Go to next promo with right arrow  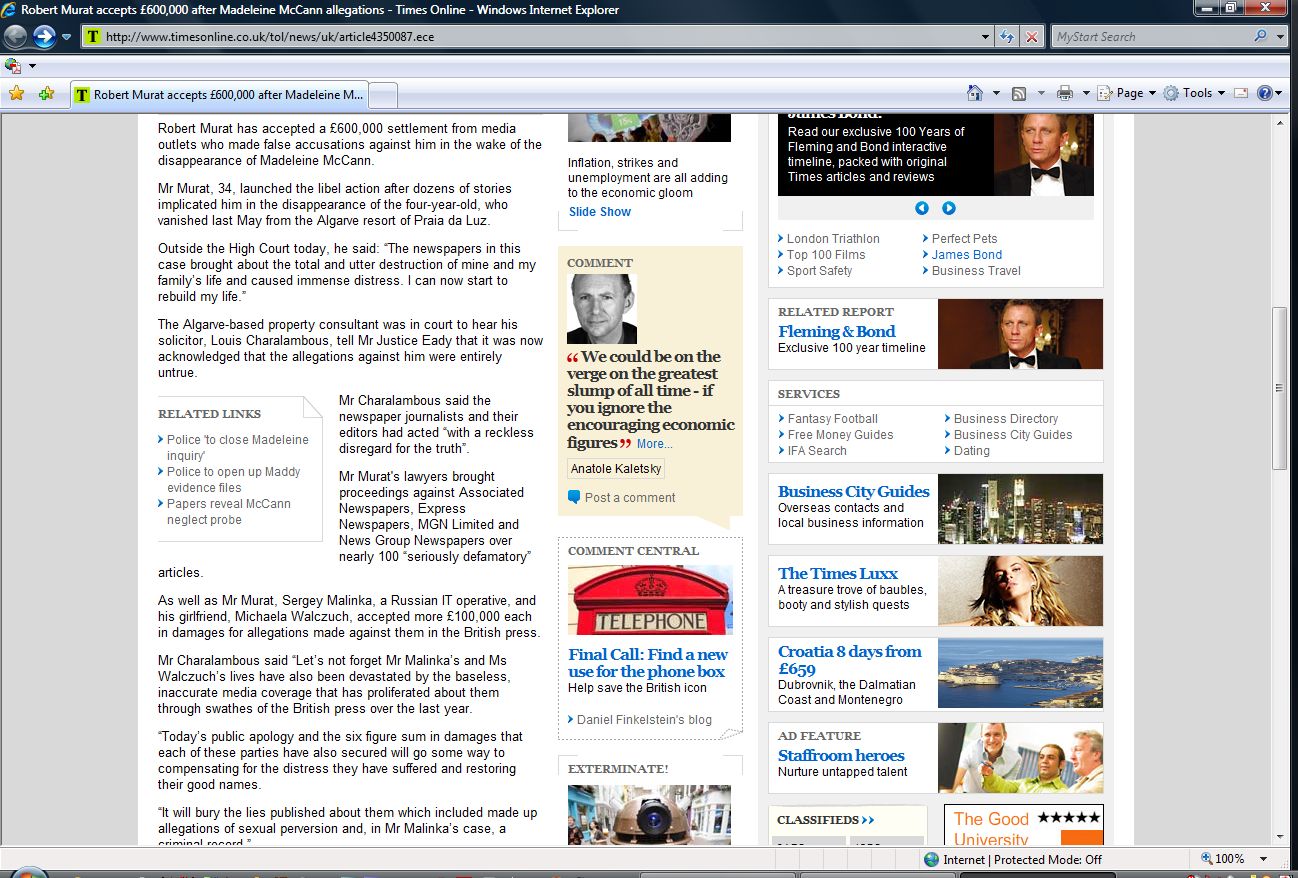pos(949,208)
